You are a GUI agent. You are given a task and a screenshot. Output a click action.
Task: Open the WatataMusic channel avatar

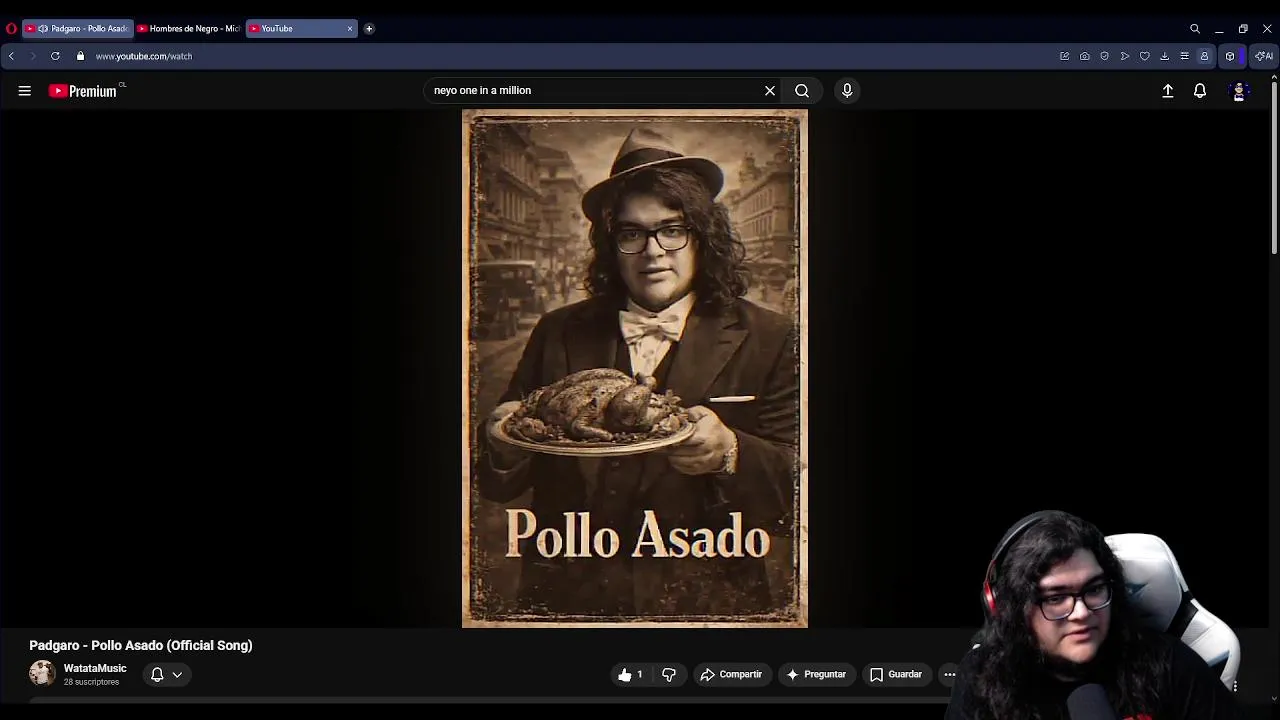[42, 673]
